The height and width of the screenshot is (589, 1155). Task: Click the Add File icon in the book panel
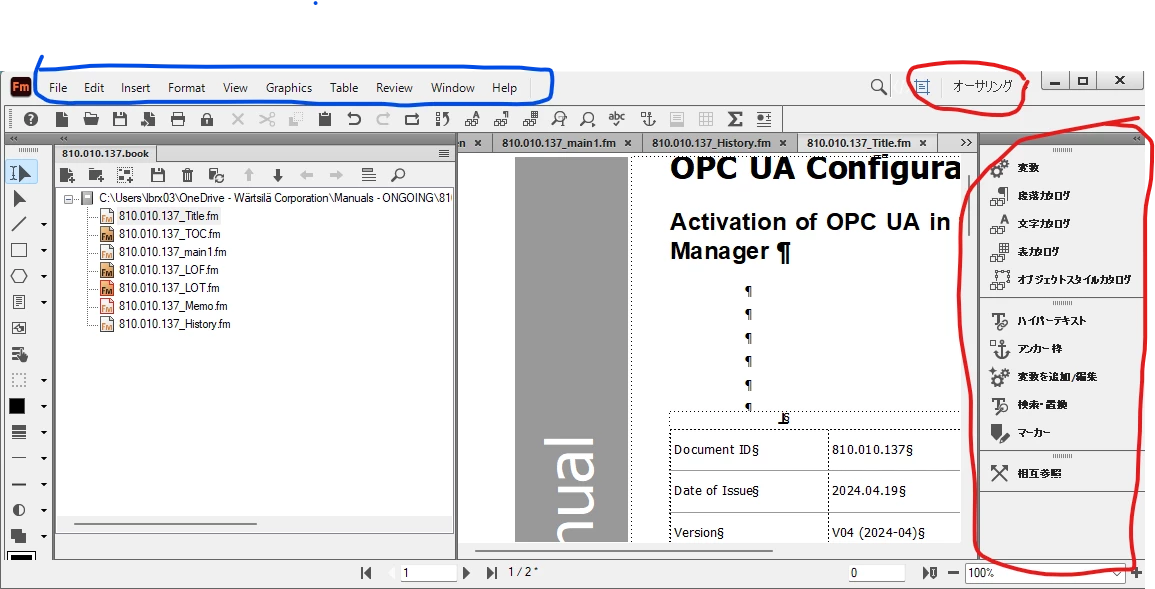pyautogui.click(x=67, y=174)
